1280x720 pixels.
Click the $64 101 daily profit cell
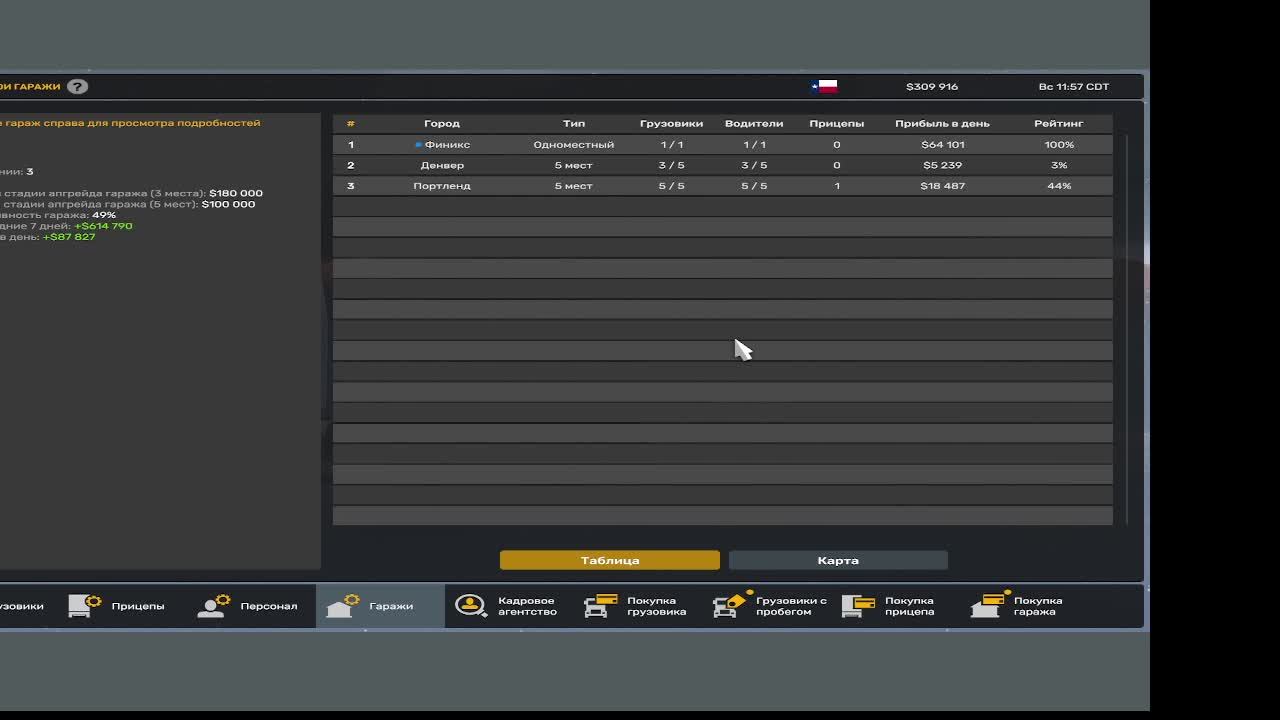943,145
